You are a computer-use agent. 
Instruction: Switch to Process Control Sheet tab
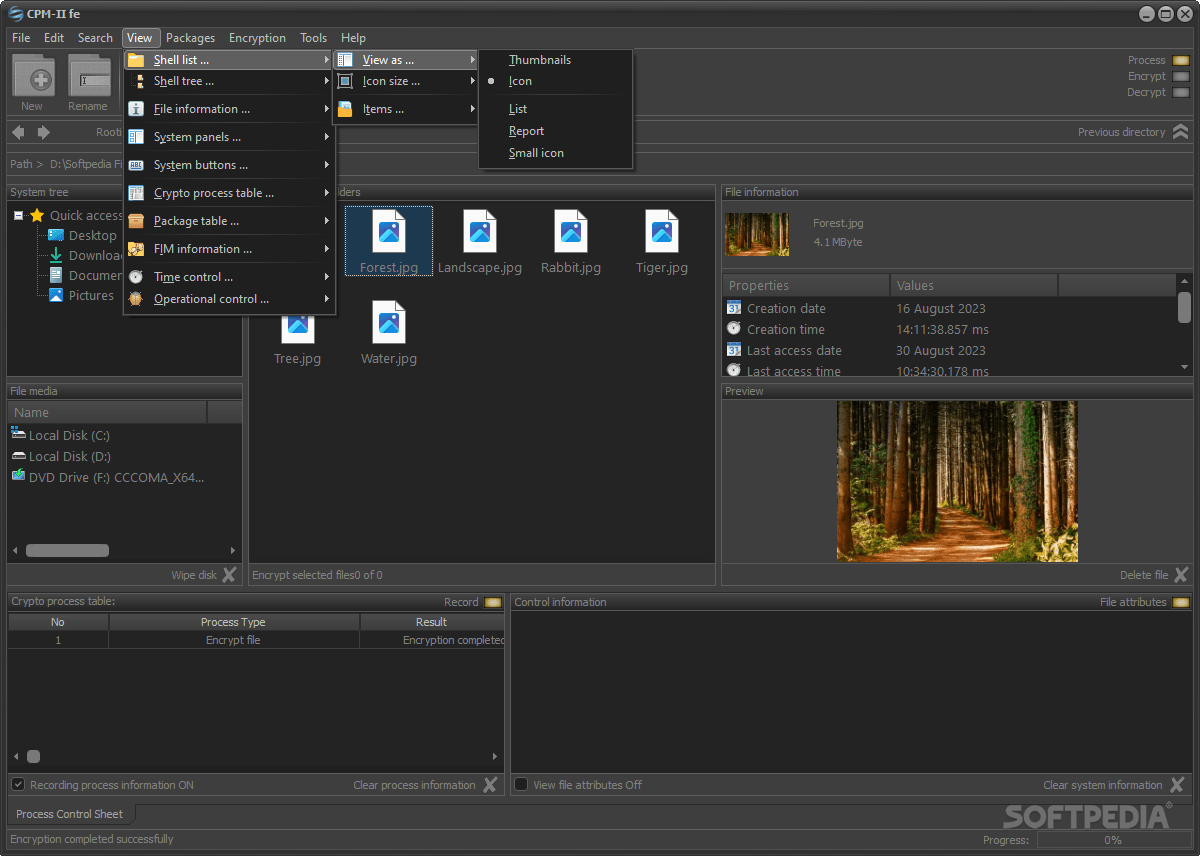[70, 814]
